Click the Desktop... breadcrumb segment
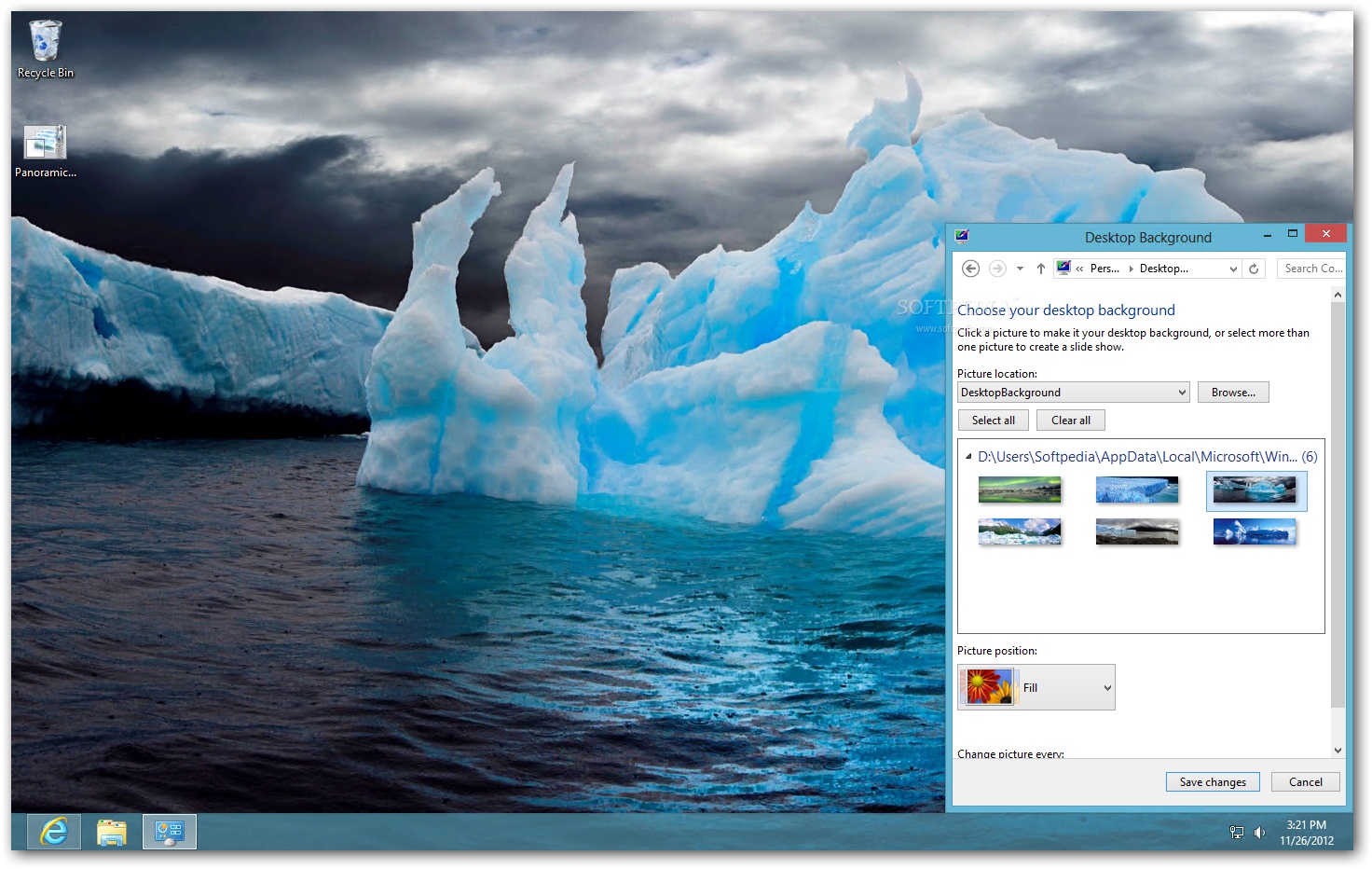Image resolution: width=1372 pixels, height=869 pixels. pyautogui.click(x=1164, y=269)
